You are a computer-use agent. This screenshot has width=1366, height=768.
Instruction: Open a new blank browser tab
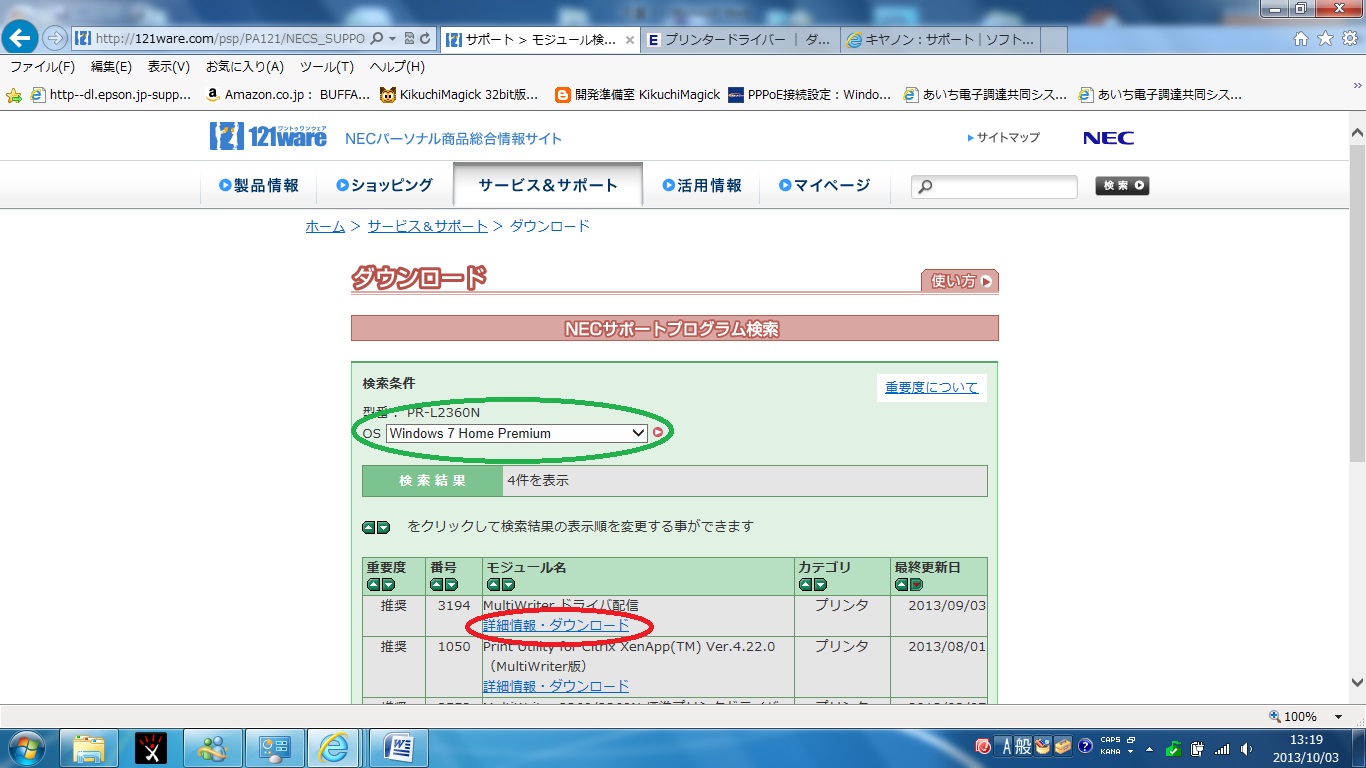point(1054,40)
